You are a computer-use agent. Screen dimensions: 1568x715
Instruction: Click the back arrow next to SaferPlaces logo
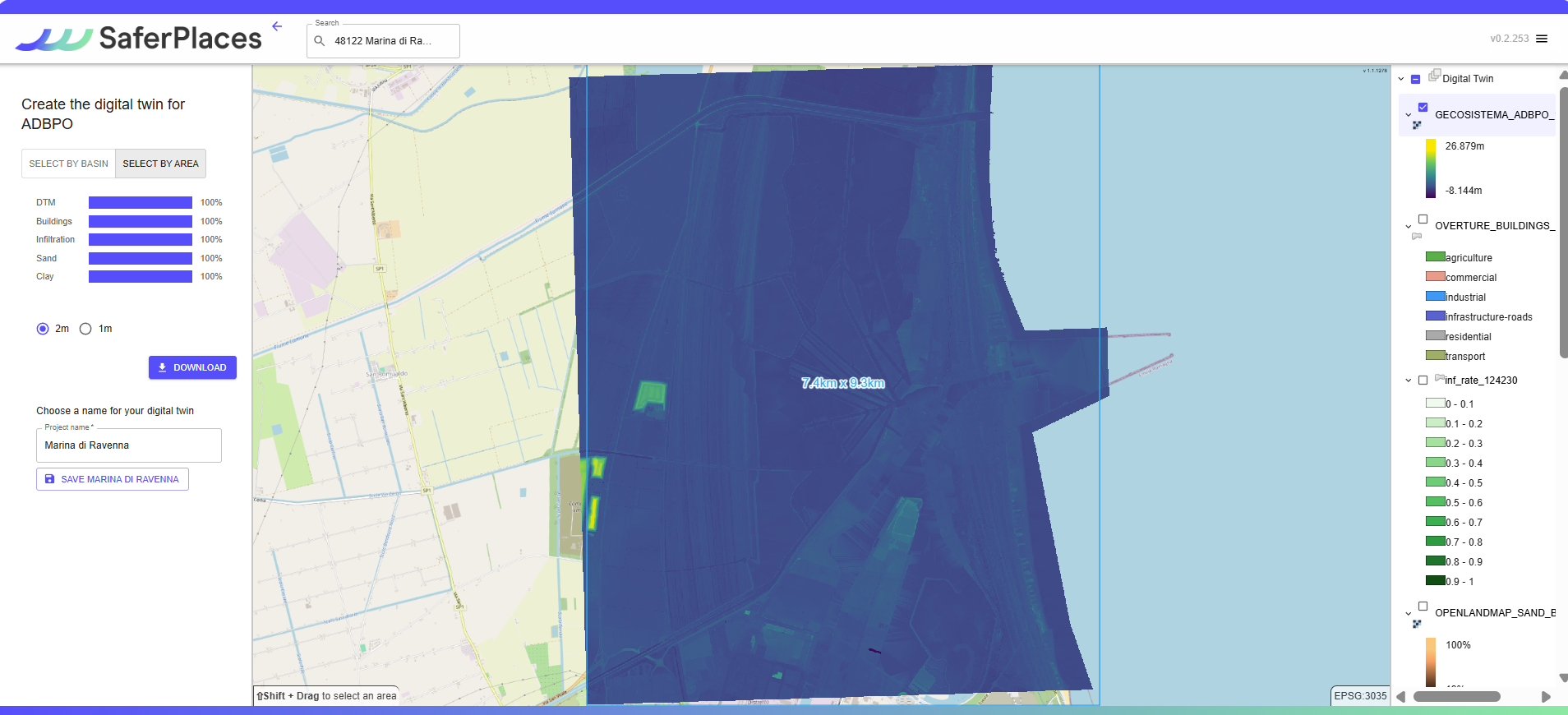tap(277, 26)
